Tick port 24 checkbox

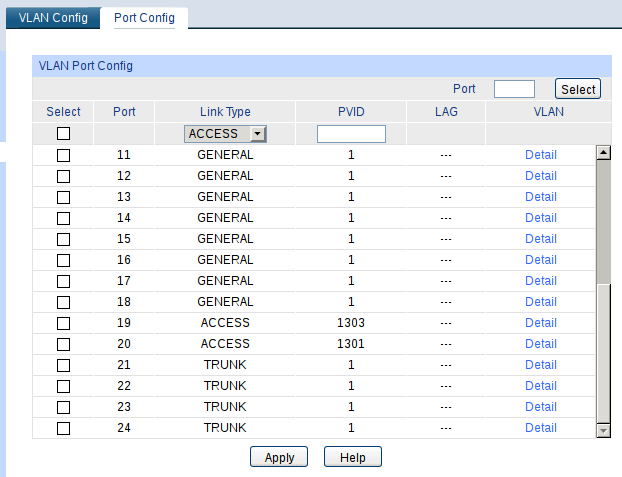63,429
